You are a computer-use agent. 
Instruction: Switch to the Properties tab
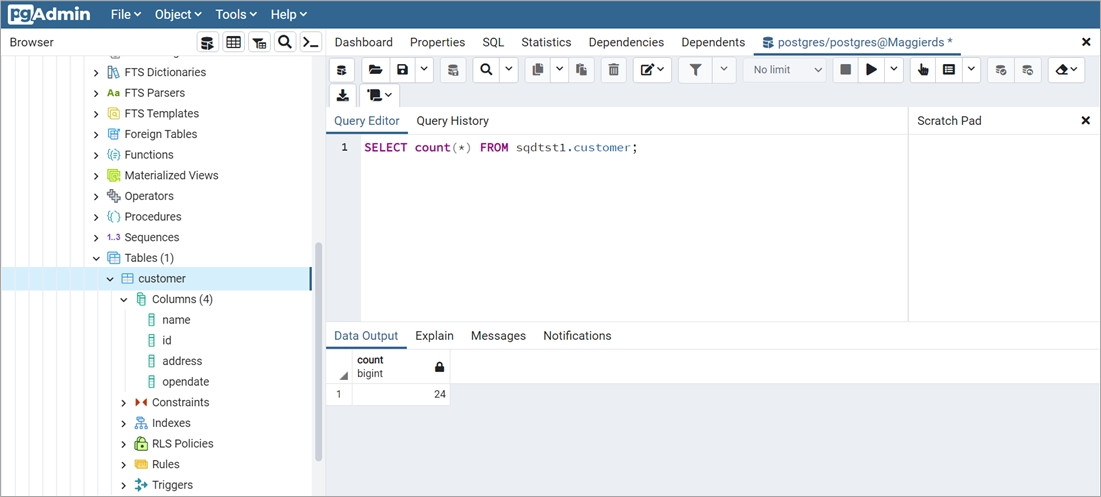pyautogui.click(x=437, y=43)
